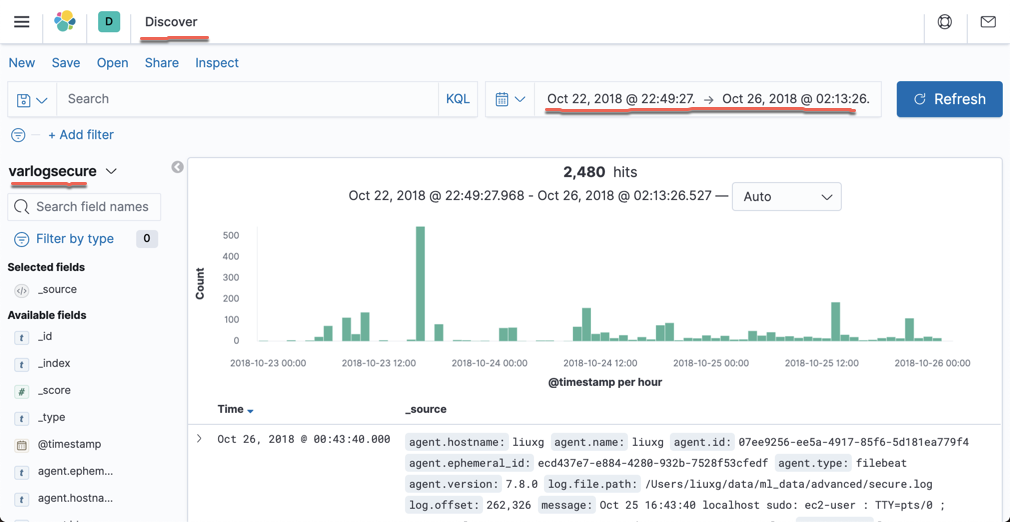
Task: Click the tallest histogram bar
Action: [x=420, y=284]
